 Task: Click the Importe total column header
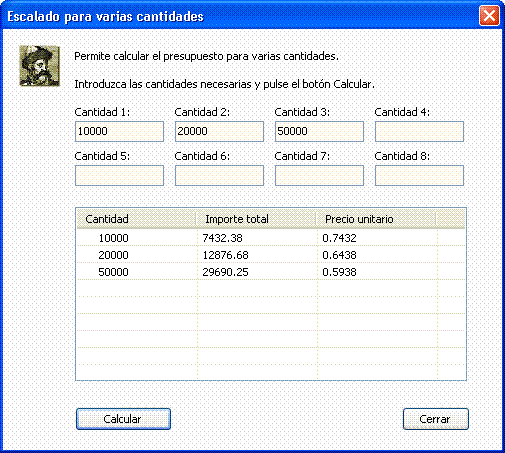pos(256,219)
